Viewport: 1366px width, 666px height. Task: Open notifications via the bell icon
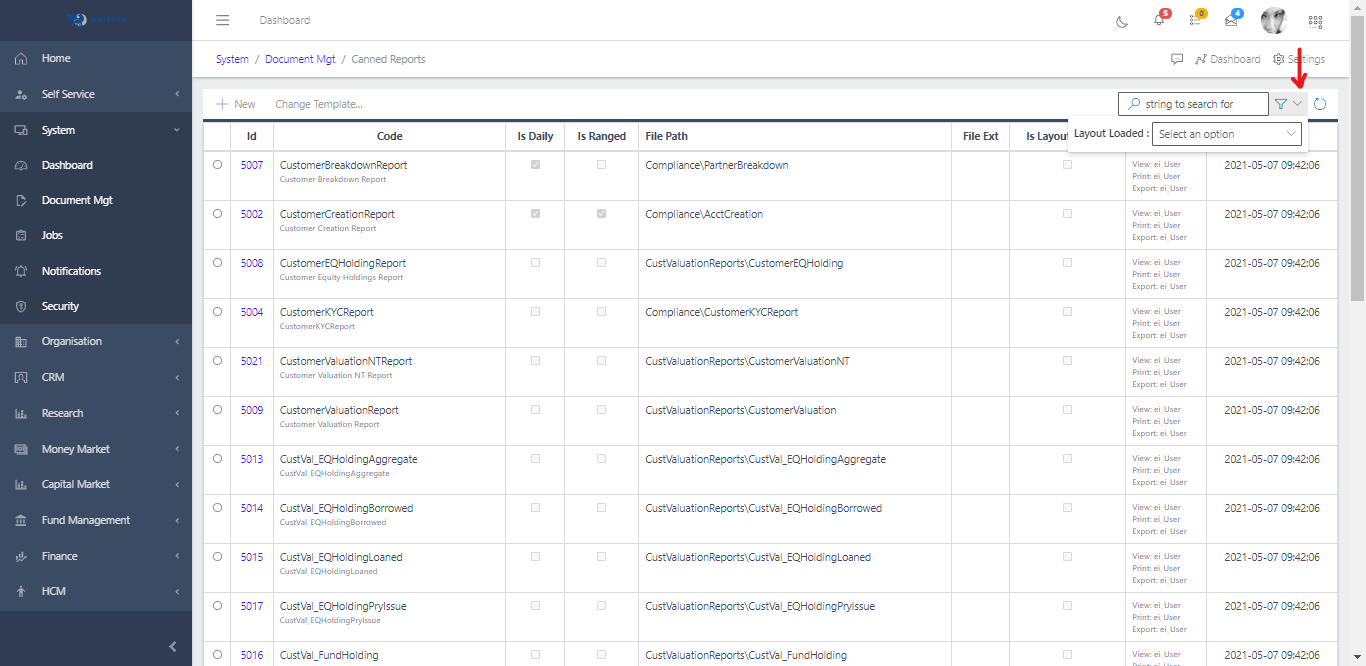tap(1157, 20)
